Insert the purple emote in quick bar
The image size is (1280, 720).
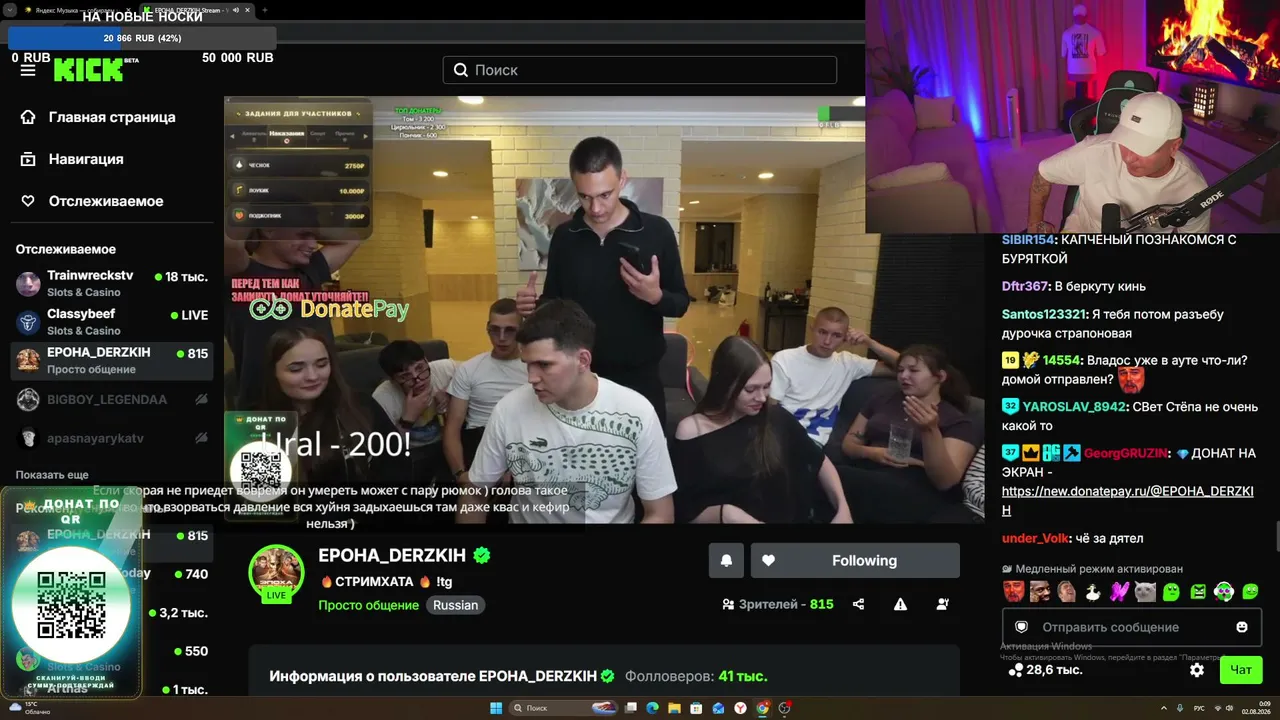1119,591
